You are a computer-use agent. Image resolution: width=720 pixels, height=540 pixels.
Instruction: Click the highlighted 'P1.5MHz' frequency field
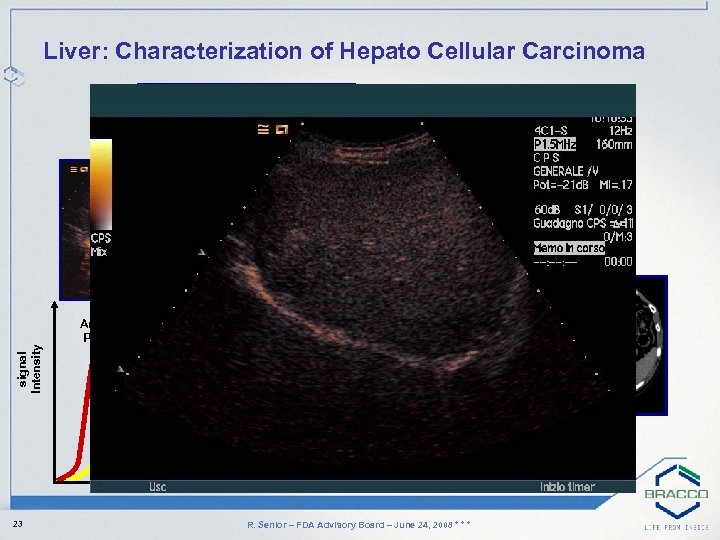tap(555, 144)
